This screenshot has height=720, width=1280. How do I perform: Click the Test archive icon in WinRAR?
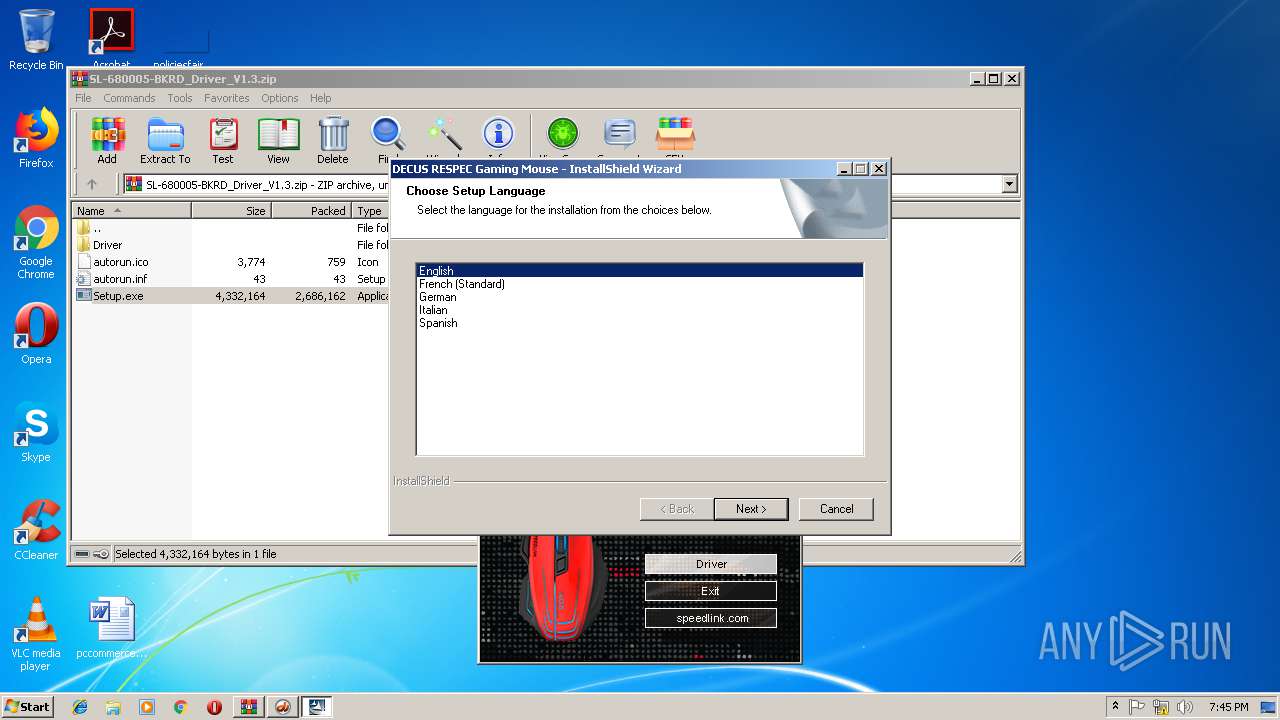(223, 140)
